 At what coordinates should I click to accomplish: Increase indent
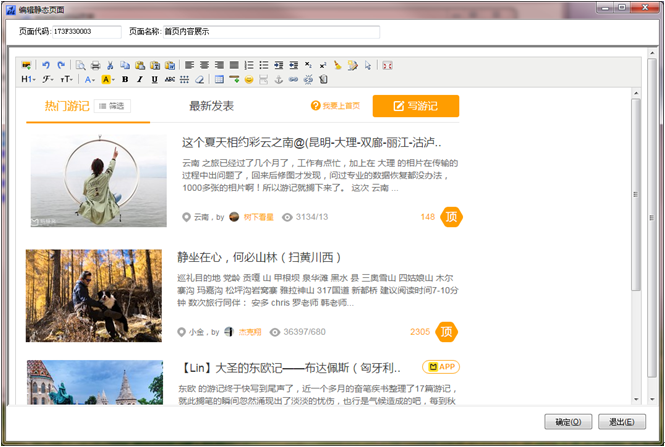pyautogui.click(x=279, y=65)
